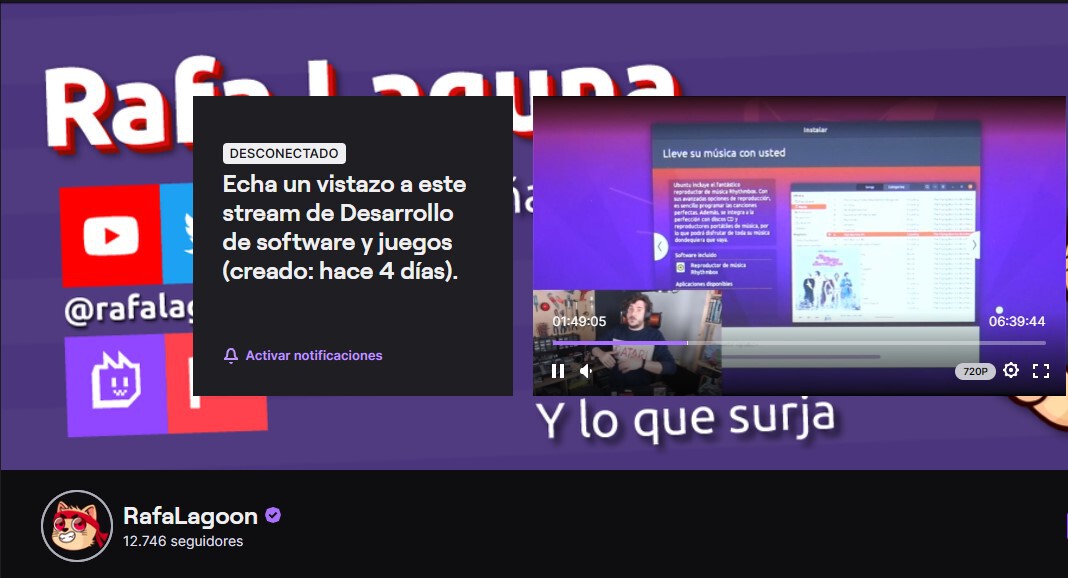Open the 720P quality selector

tap(974, 370)
